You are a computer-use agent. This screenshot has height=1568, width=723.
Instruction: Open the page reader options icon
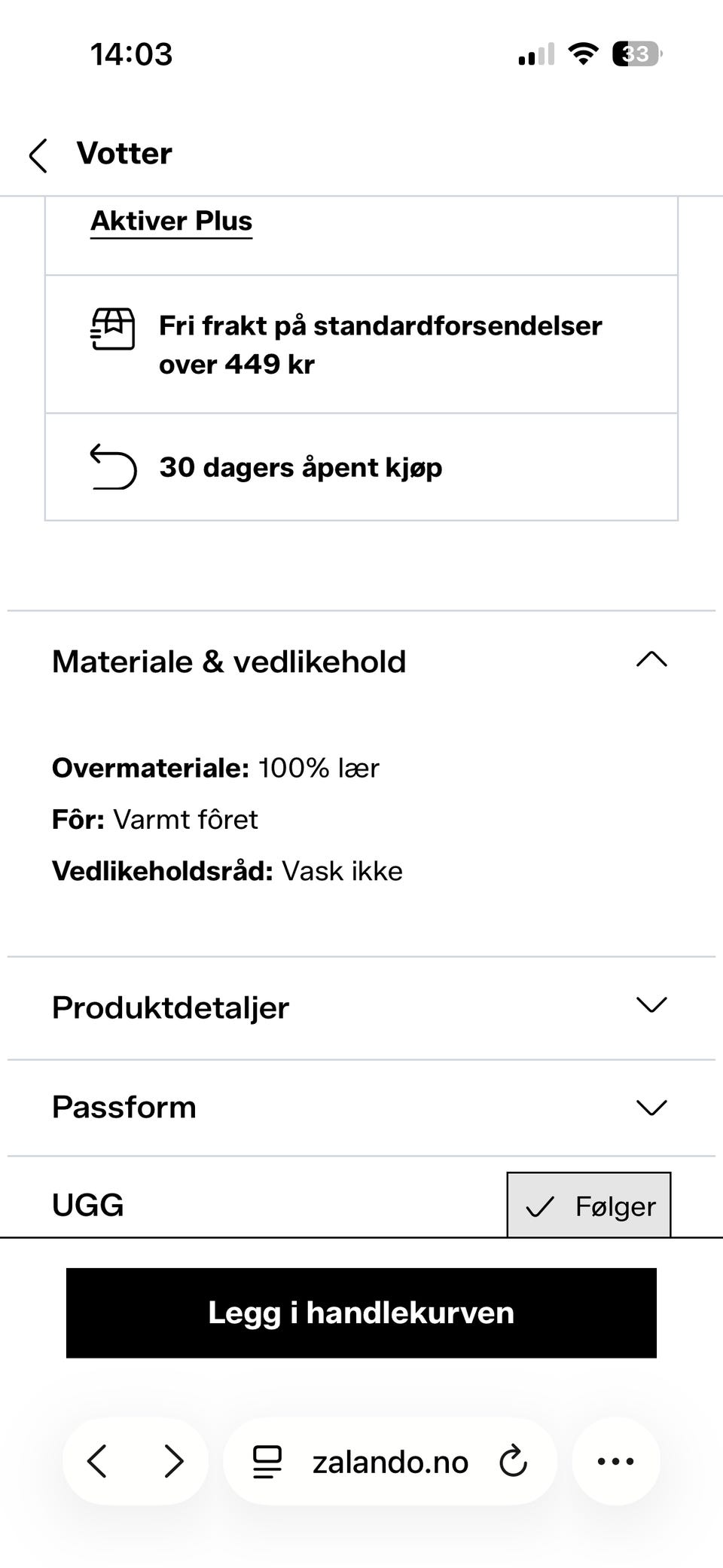(267, 1461)
